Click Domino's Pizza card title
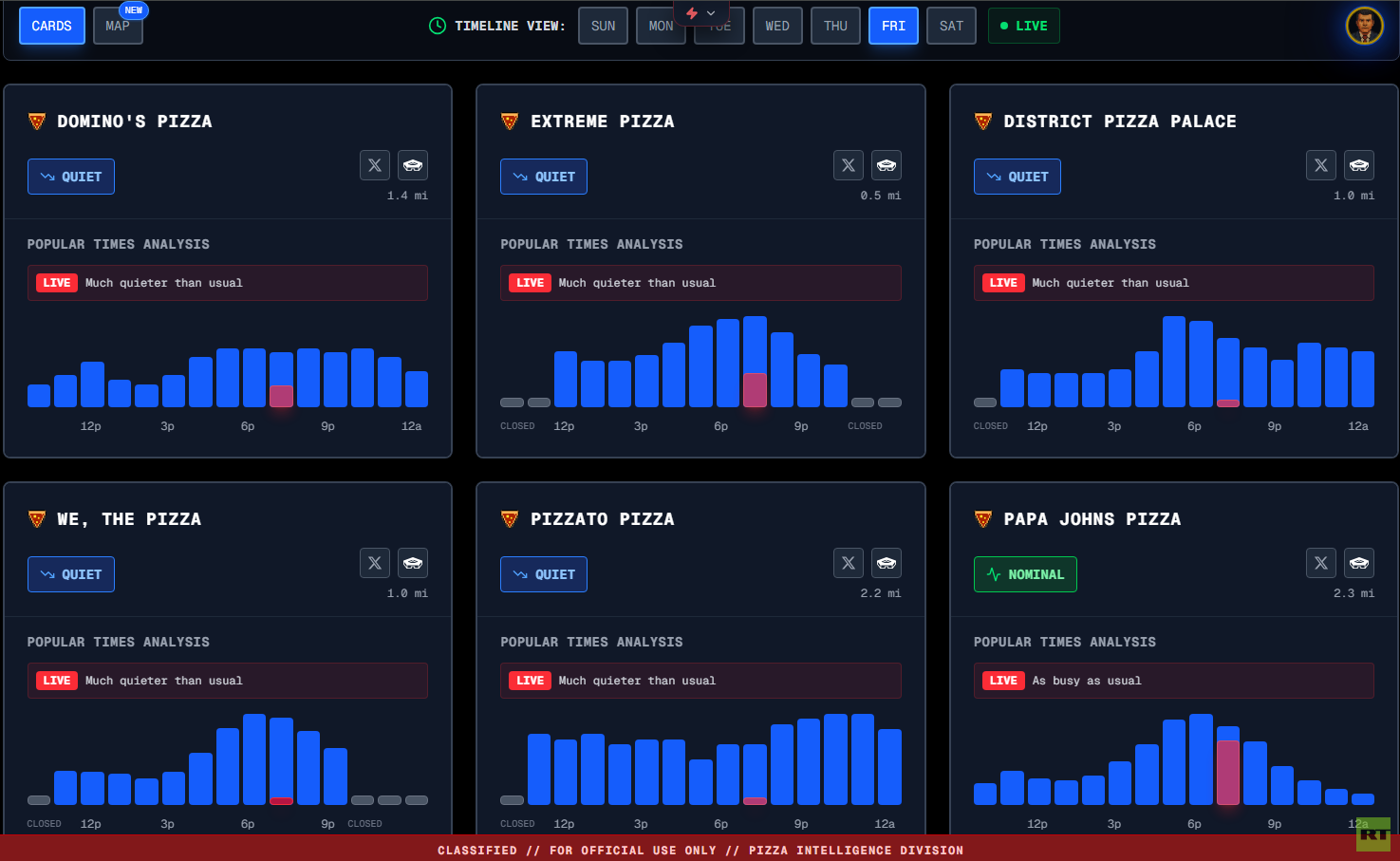 (x=134, y=122)
